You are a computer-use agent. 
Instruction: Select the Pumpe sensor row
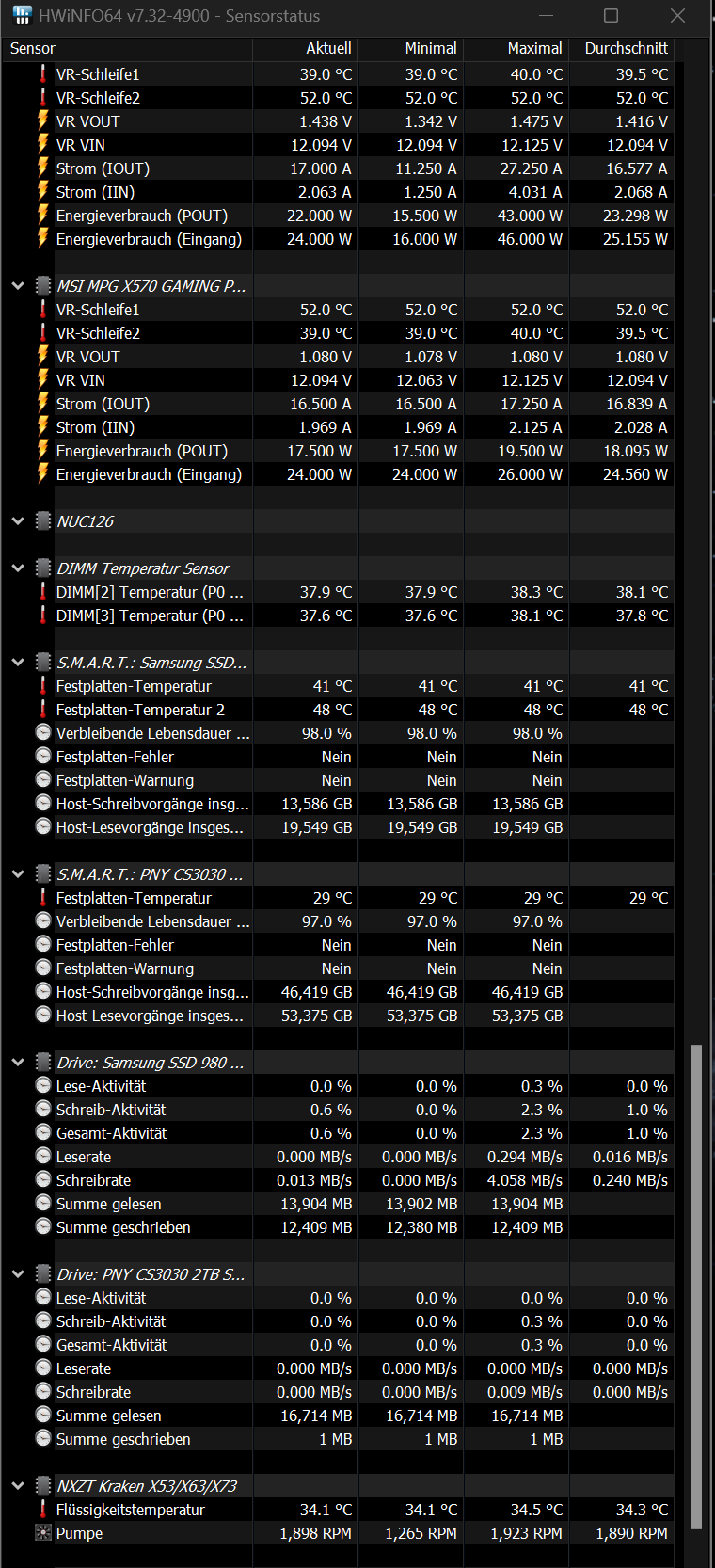pyautogui.click(x=337, y=1533)
